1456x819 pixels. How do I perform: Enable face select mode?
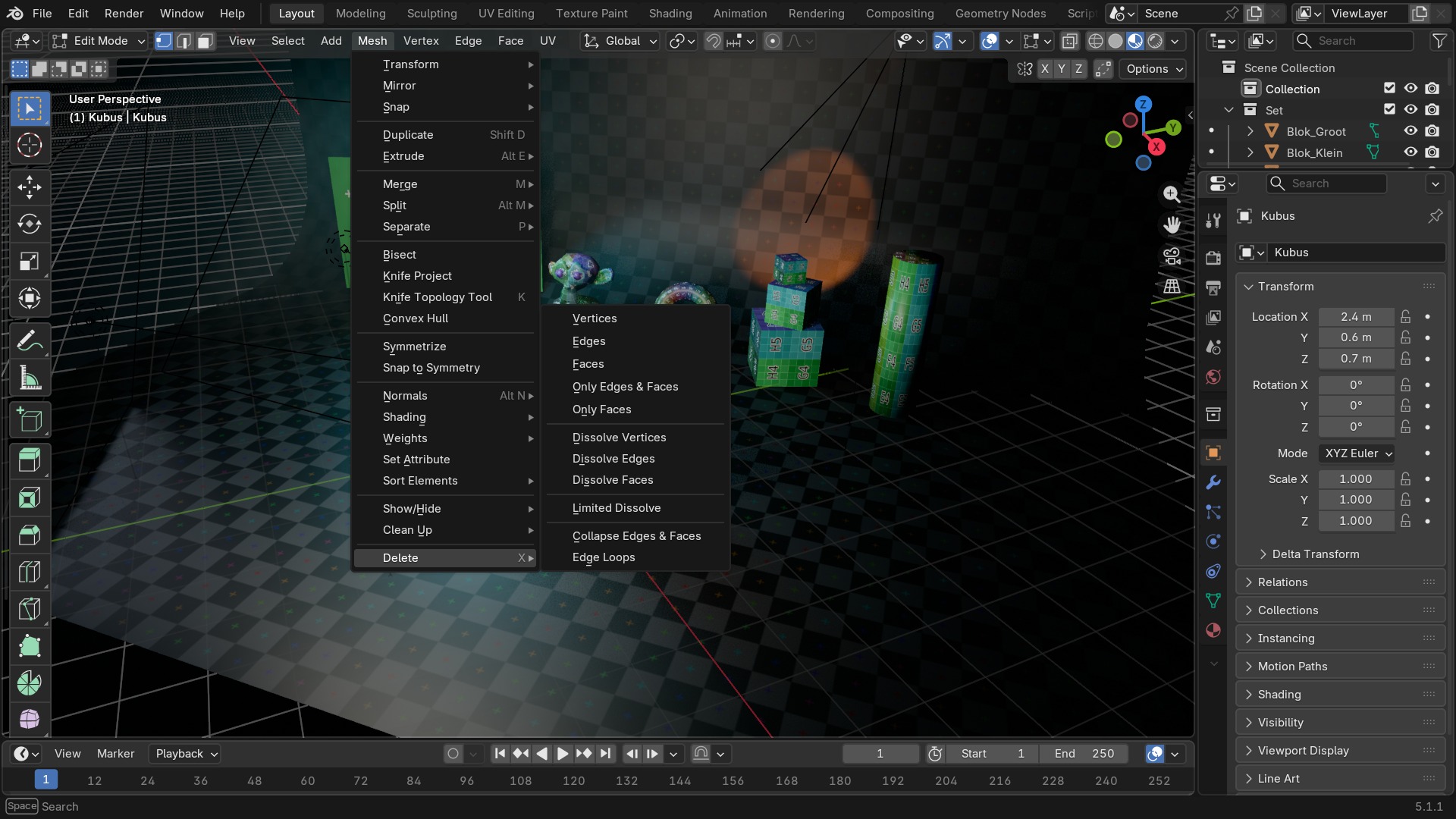tap(205, 41)
